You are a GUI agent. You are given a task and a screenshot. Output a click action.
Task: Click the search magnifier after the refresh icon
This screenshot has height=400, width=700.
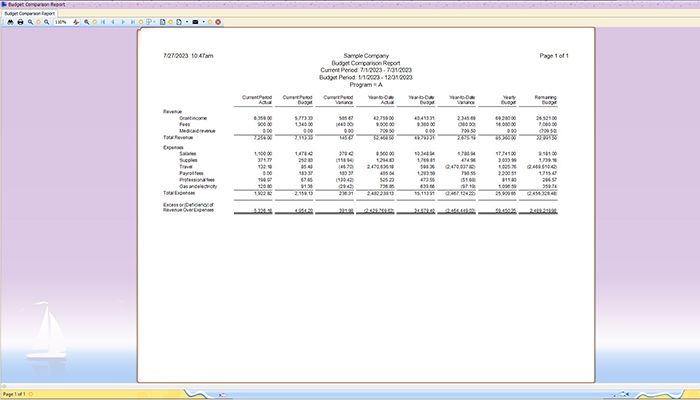point(86,22)
